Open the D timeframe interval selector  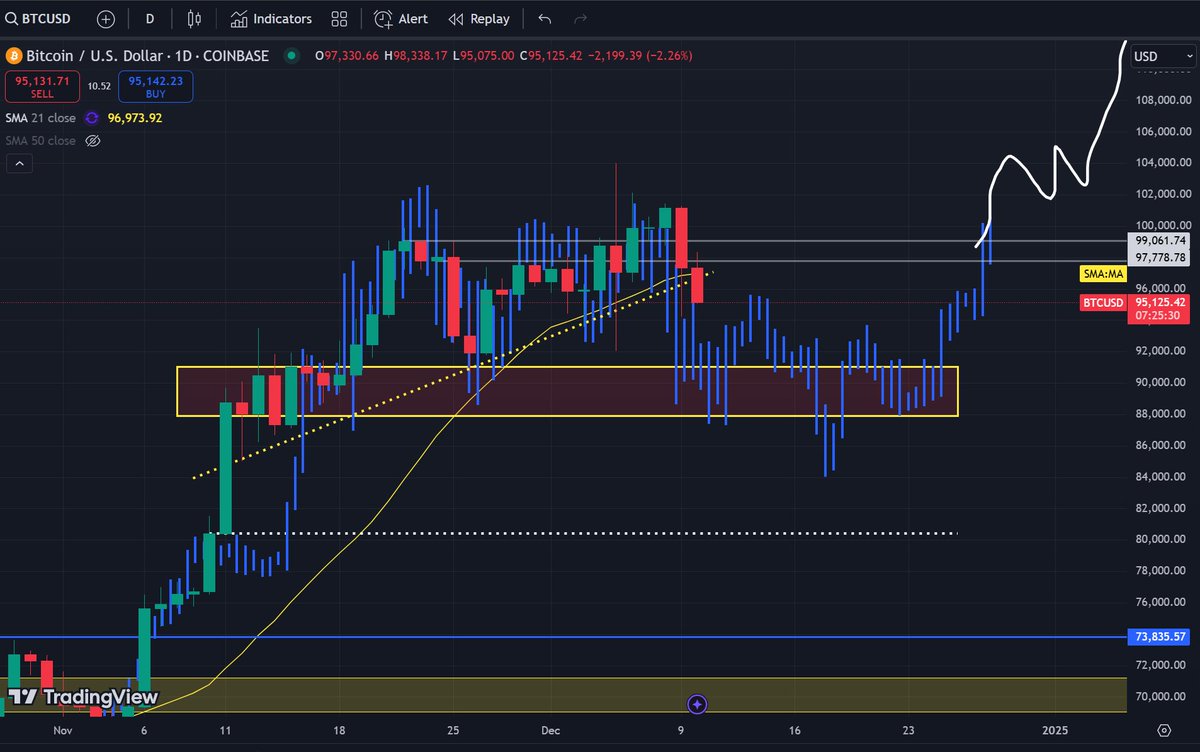[150, 19]
